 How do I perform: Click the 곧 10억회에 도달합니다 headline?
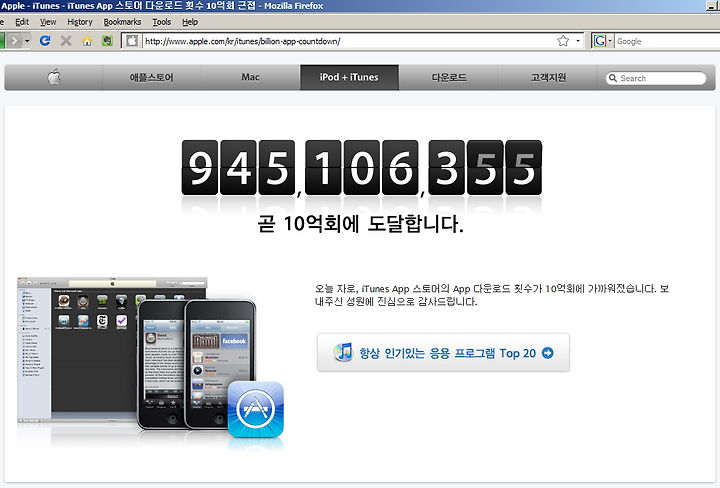[x=360, y=224]
